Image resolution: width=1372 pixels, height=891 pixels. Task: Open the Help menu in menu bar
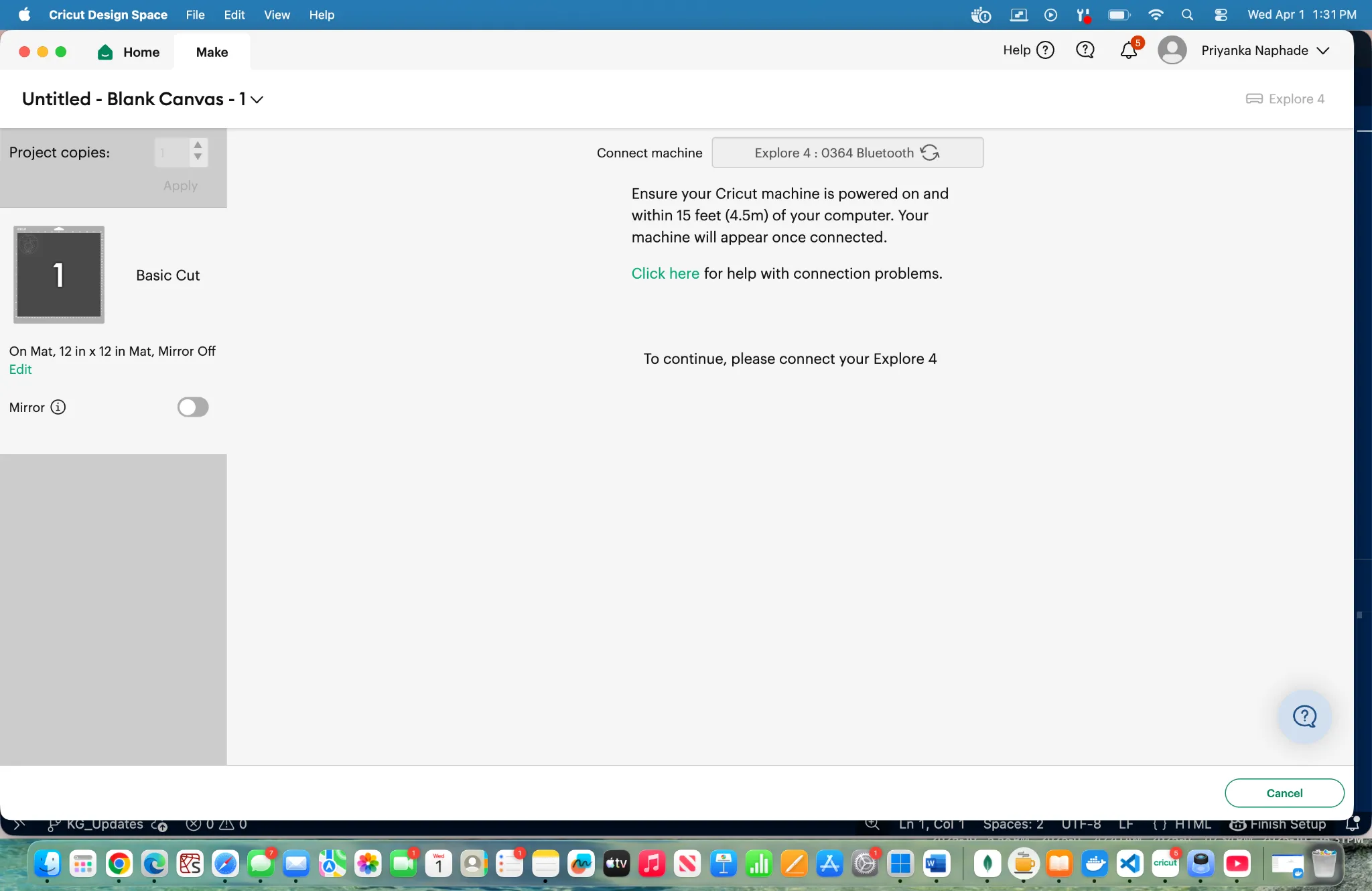322,15
